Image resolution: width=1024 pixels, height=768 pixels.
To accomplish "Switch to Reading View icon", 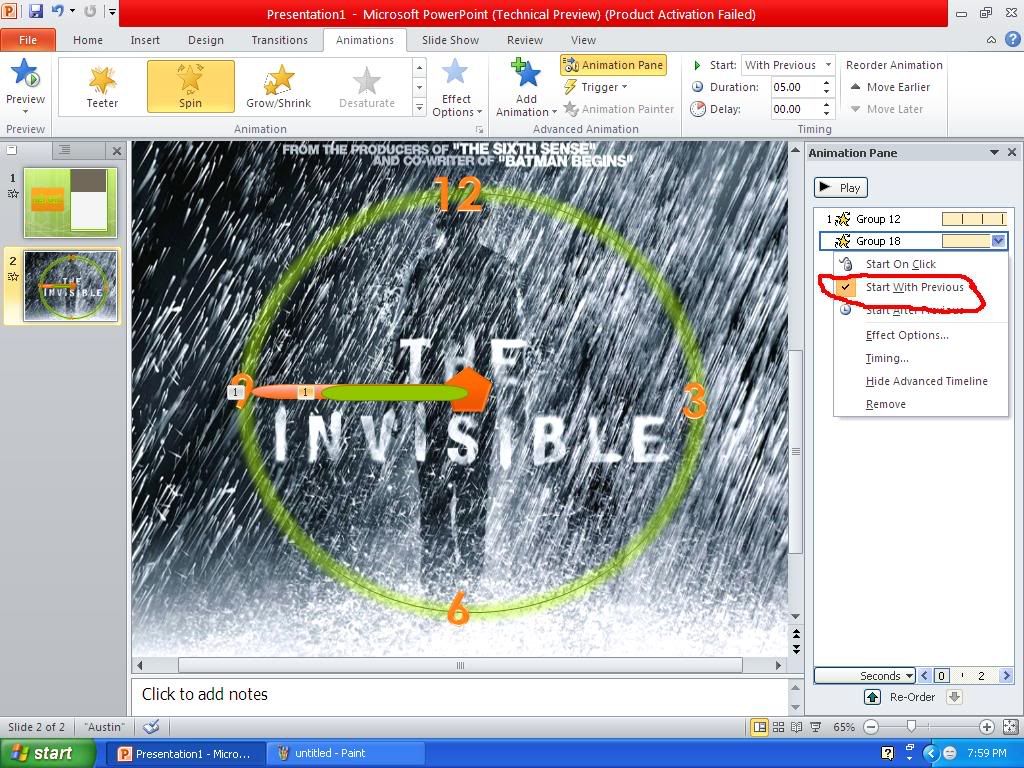I will (x=797, y=726).
